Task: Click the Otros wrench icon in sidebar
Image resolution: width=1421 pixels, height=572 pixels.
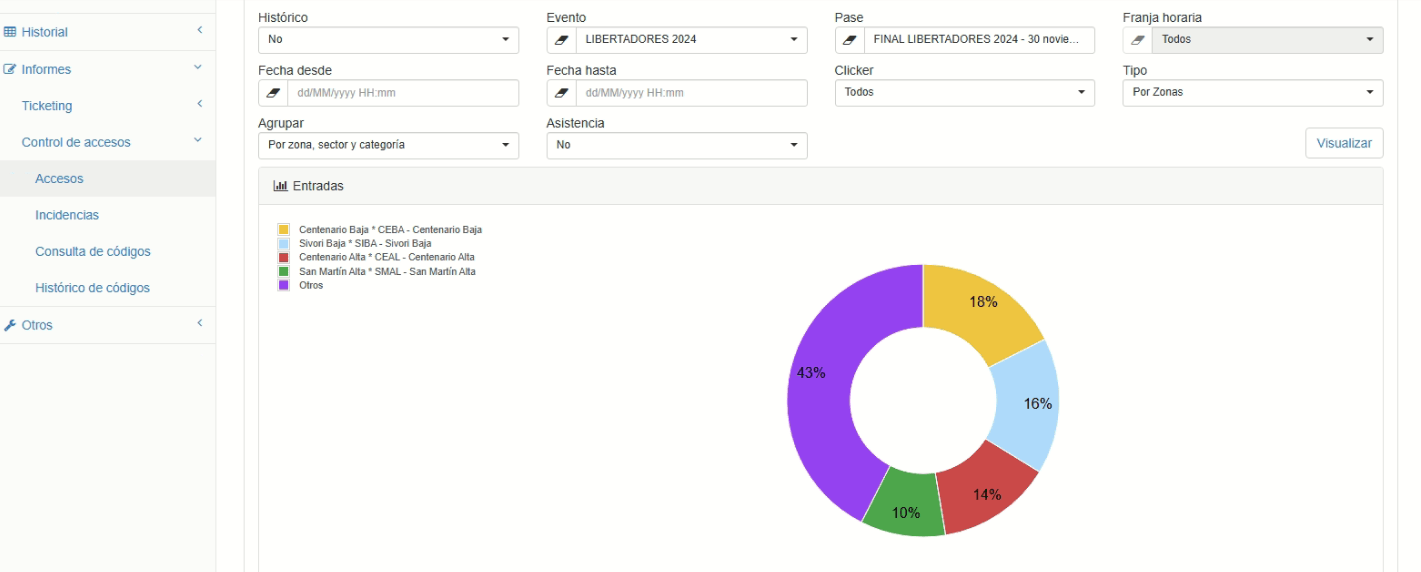Action: tap(10, 325)
